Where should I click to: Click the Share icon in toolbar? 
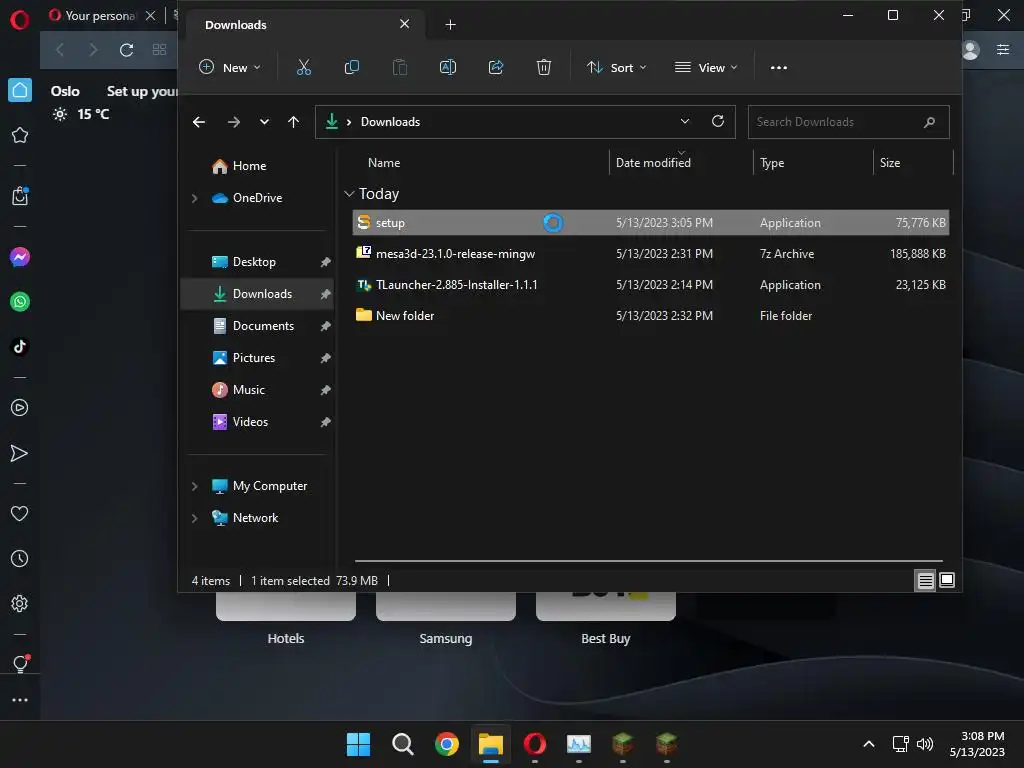(496, 67)
